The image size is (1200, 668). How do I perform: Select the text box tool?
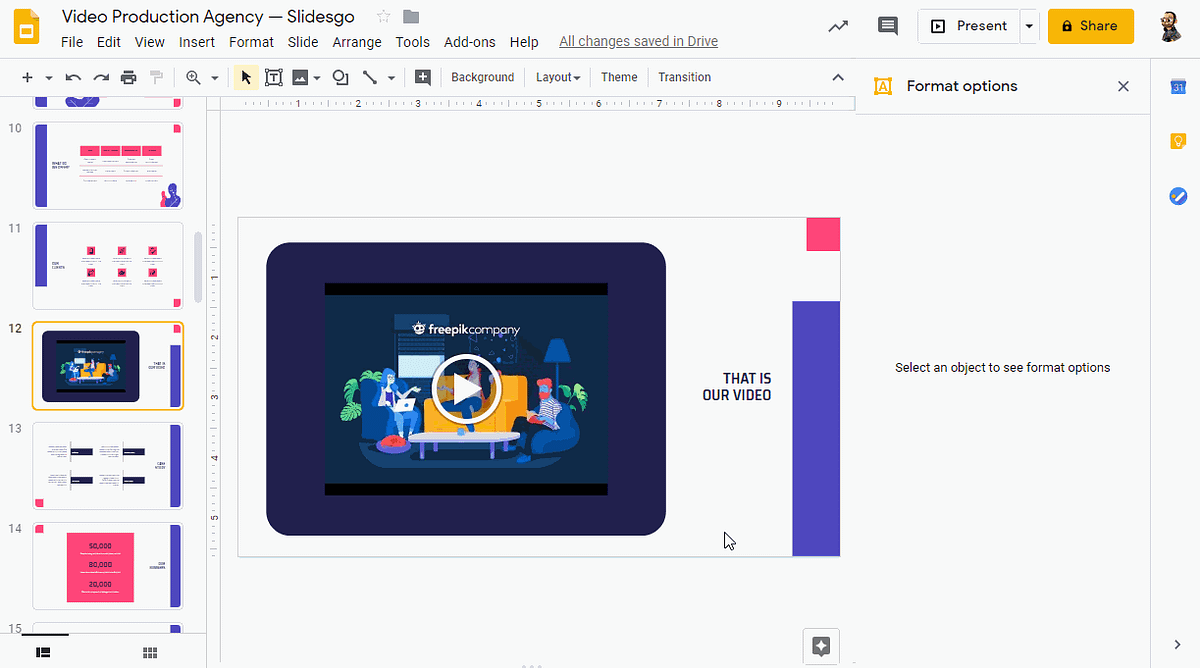tap(274, 77)
